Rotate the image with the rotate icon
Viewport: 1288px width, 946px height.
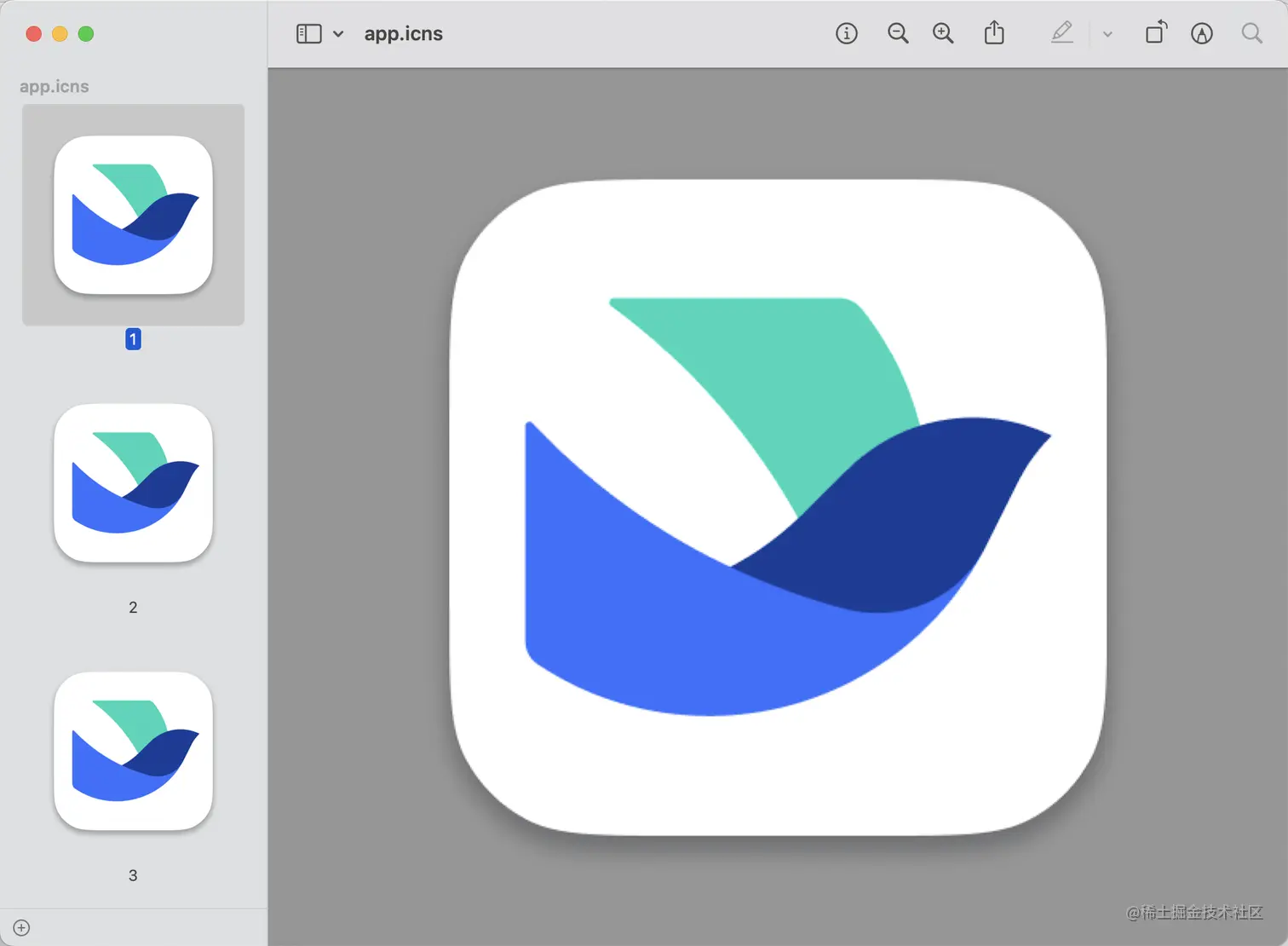1156,33
